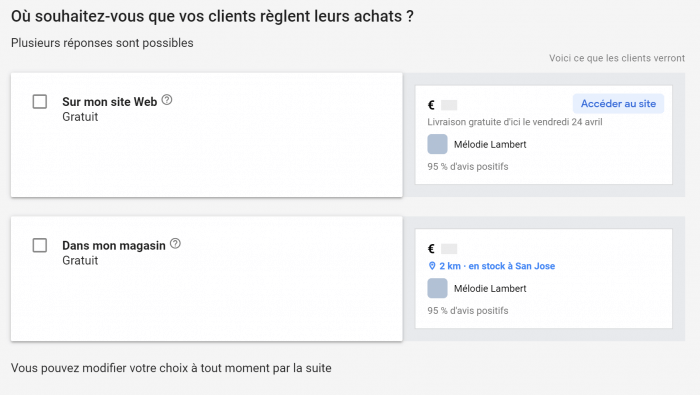Click the euro symbol in store preview
The image size is (700, 395).
click(431, 249)
